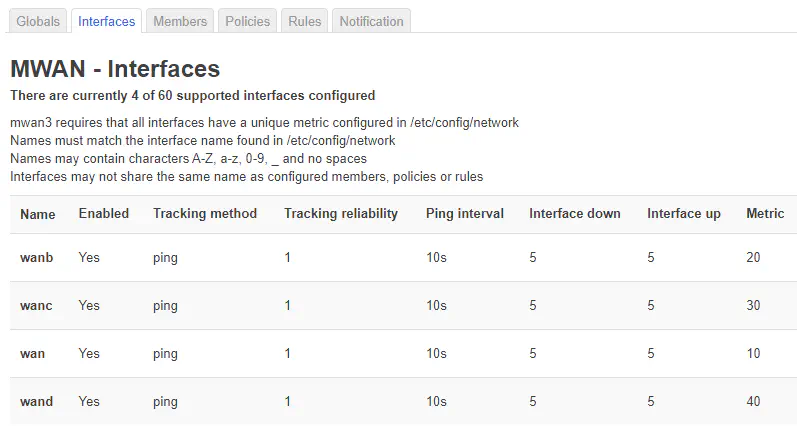Select the Interfaces tab
The width and height of the screenshot is (797, 426).
click(106, 21)
